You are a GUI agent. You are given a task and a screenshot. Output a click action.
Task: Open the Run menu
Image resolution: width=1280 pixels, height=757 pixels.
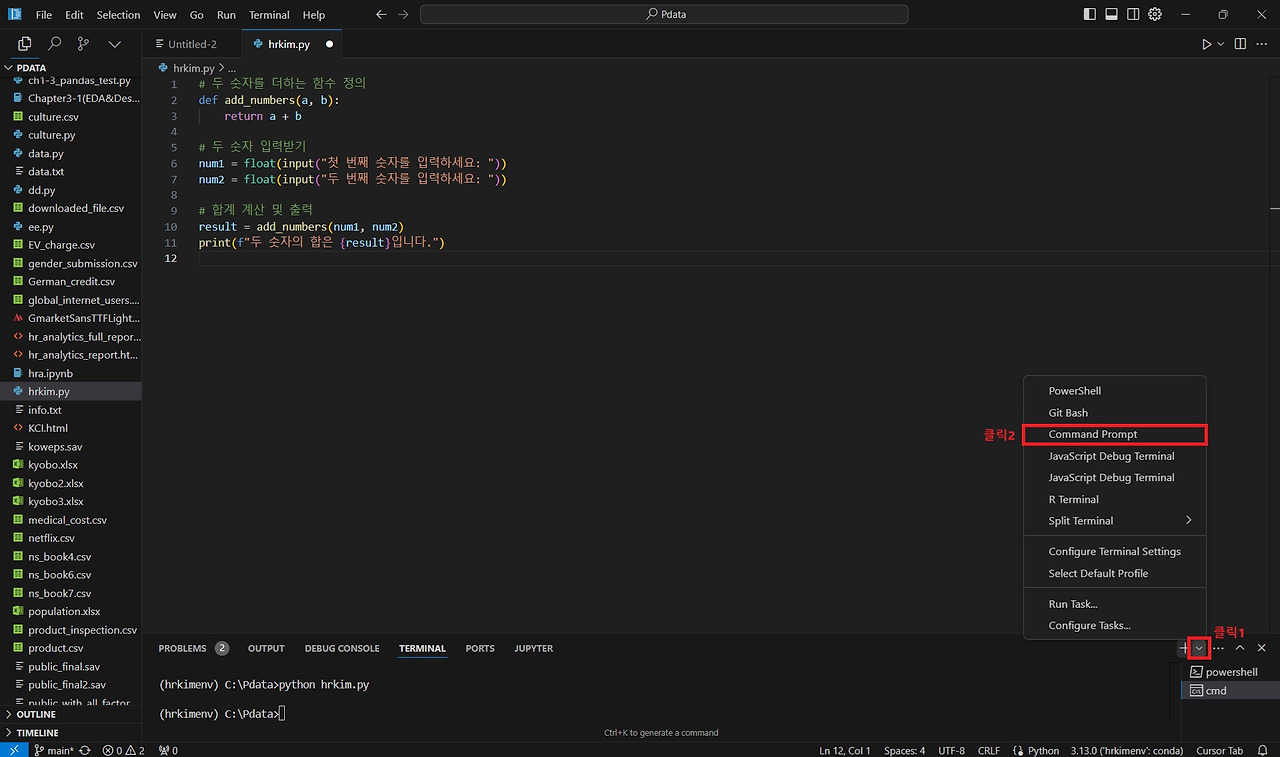[226, 15]
